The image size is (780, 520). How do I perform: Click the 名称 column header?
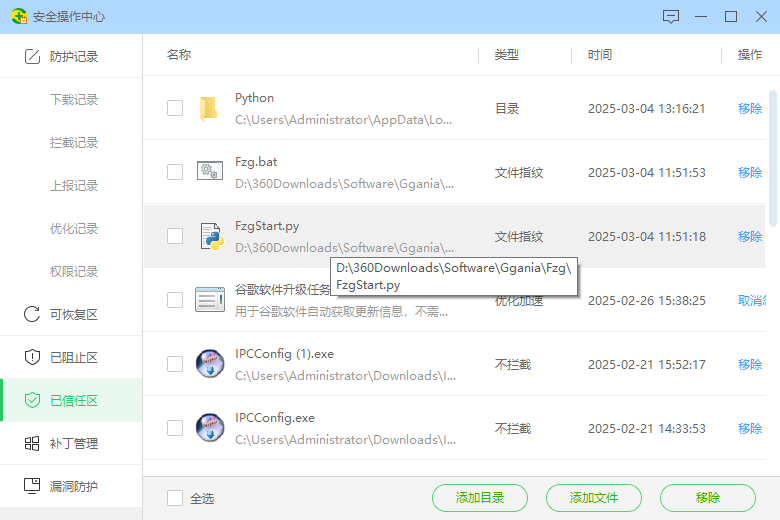click(179, 55)
